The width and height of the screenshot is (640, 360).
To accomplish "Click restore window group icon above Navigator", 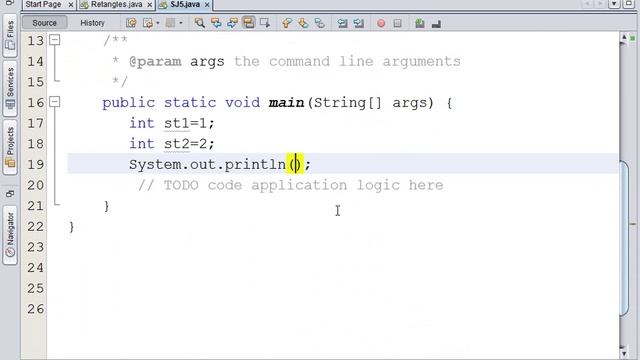I will (x=10, y=193).
